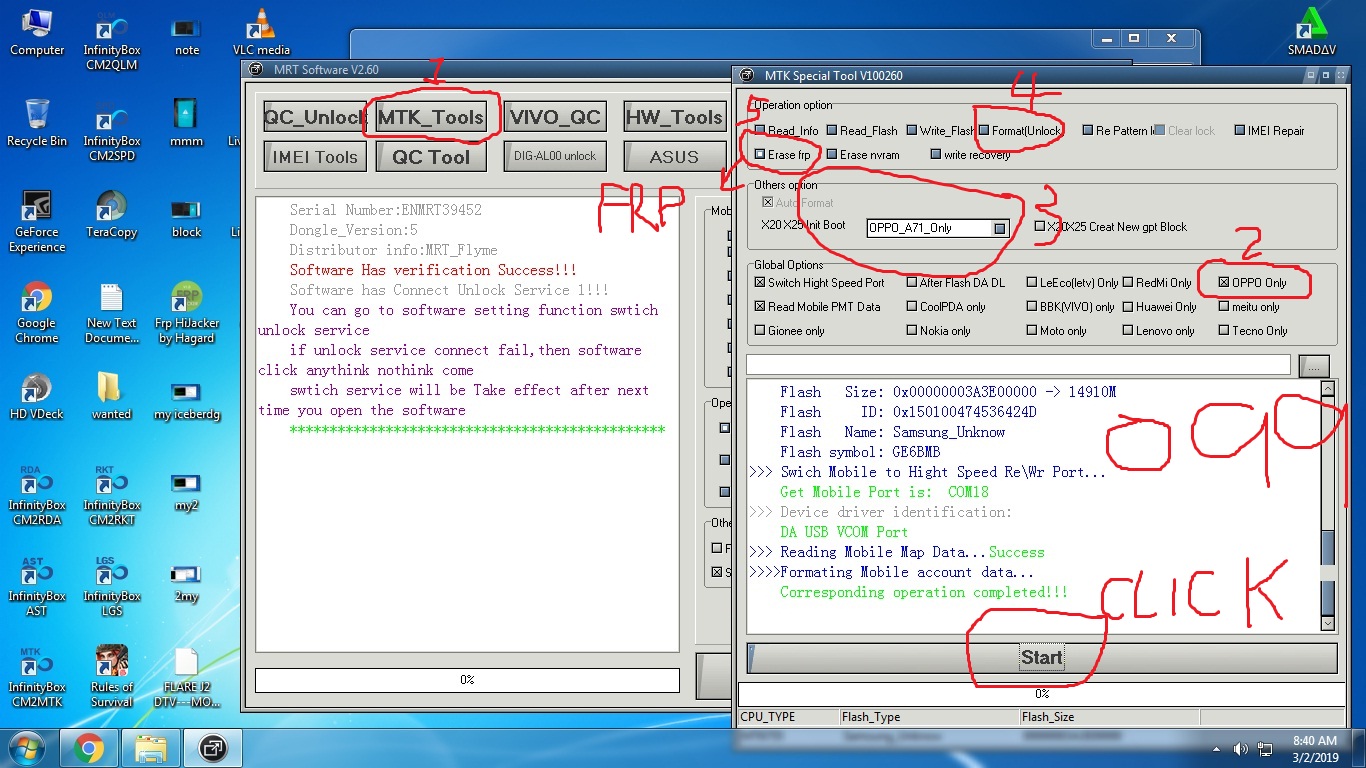Viewport: 1366px width, 768px height.
Task: Check X20 X25 Creat New gpt Block
Action: point(1111,227)
